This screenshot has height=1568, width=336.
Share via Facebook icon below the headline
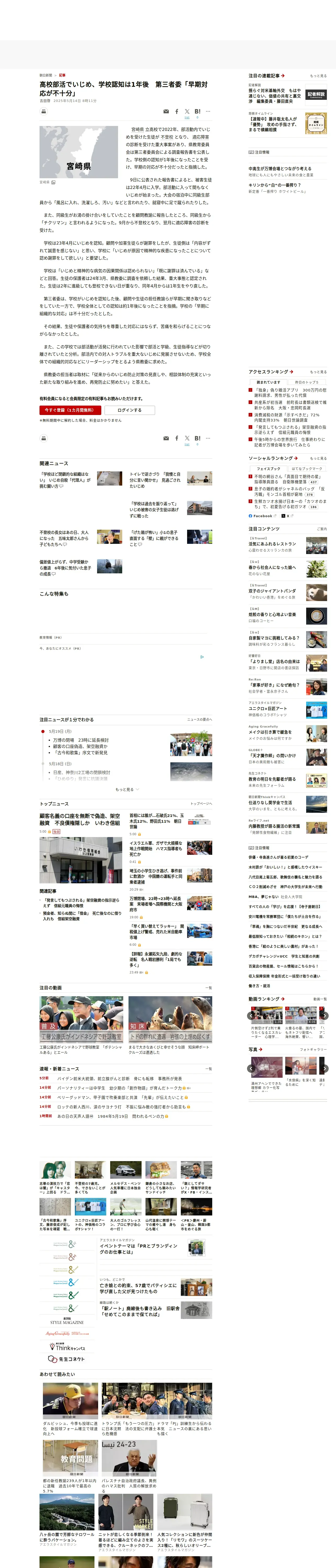coord(177,111)
